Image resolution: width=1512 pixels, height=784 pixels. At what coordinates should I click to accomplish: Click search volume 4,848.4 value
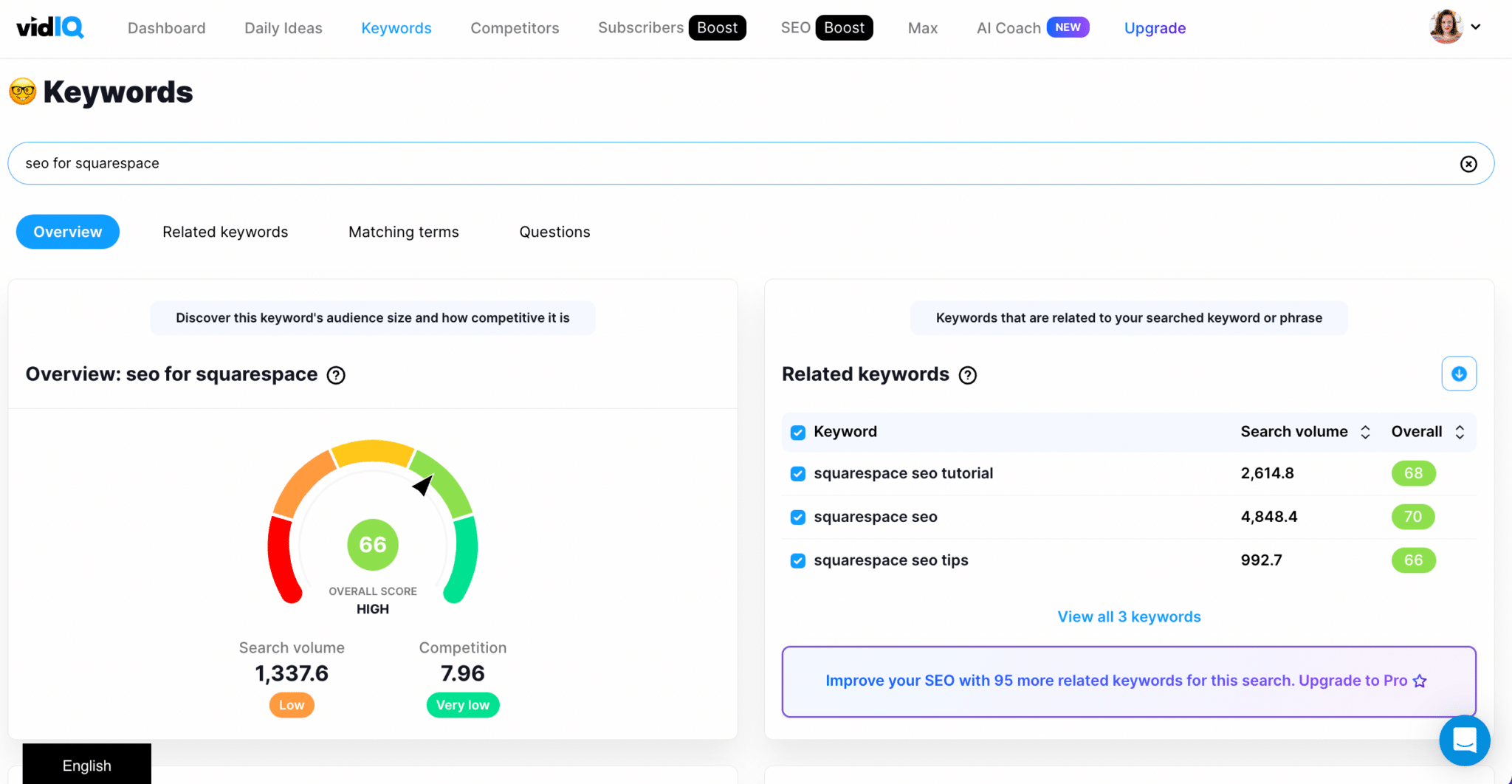pos(1268,517)
